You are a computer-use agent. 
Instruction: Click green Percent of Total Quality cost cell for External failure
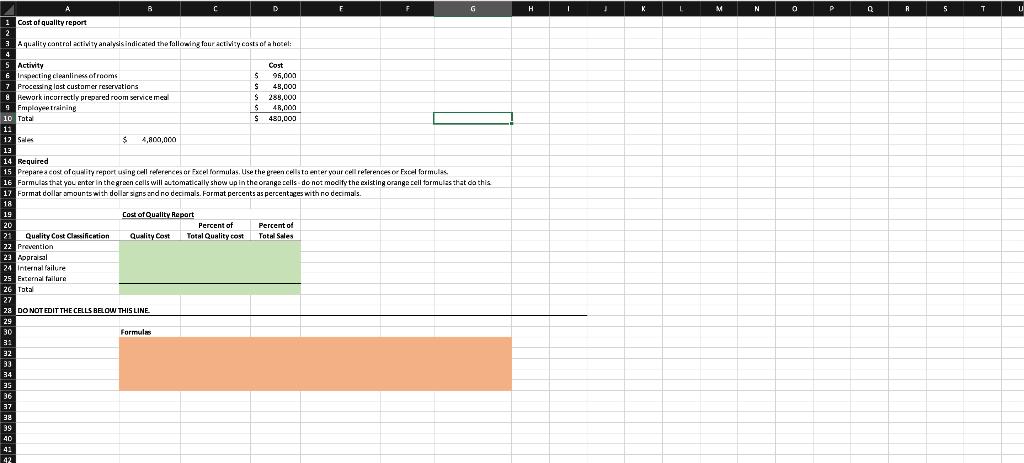click(x=215, y=278)
